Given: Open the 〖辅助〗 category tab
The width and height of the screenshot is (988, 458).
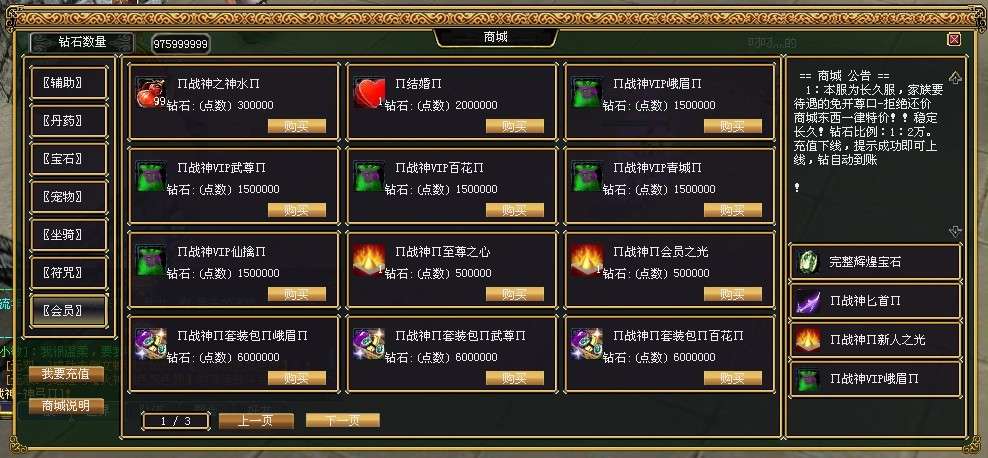Looking at the screenshot, I should pos(69,83).
